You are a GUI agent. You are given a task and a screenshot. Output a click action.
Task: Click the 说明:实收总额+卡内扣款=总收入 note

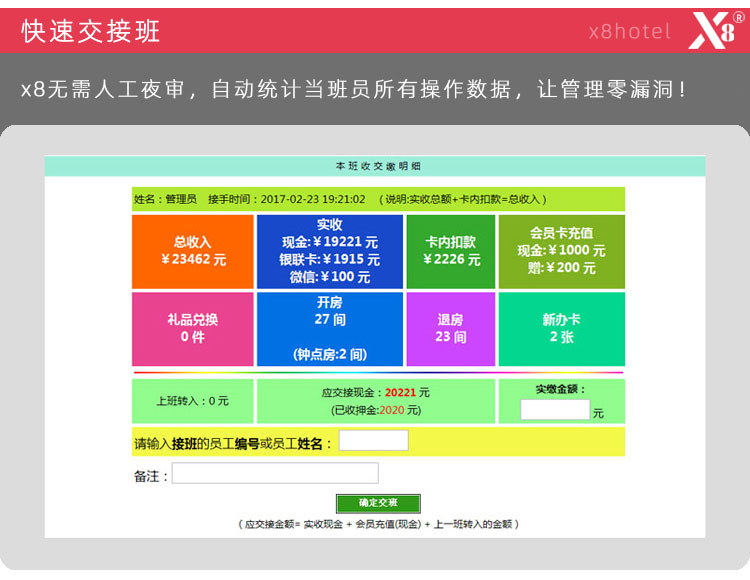(463, 199)
